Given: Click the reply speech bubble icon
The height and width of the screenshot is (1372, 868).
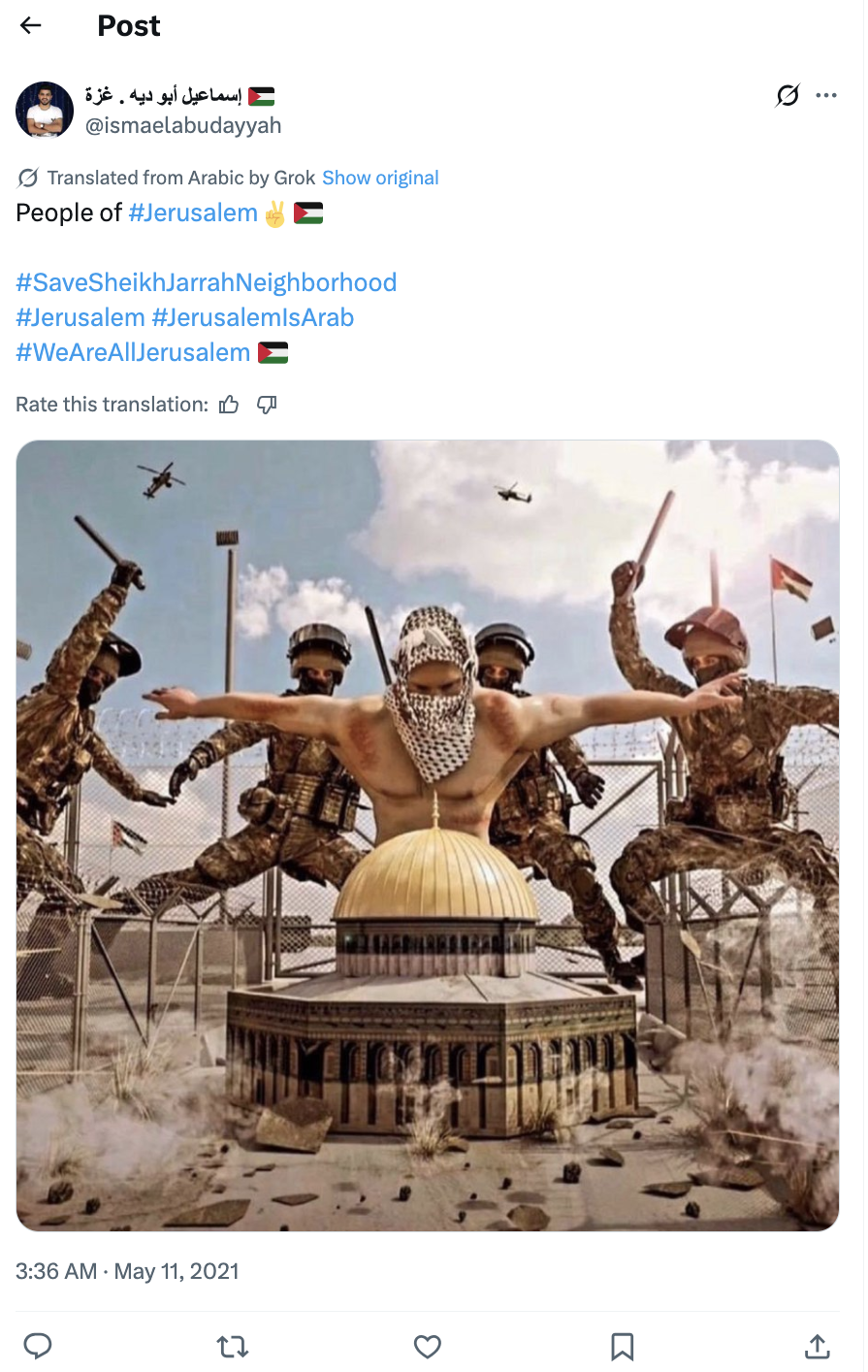Looking at the screenshot, I should pos(38,1346).
